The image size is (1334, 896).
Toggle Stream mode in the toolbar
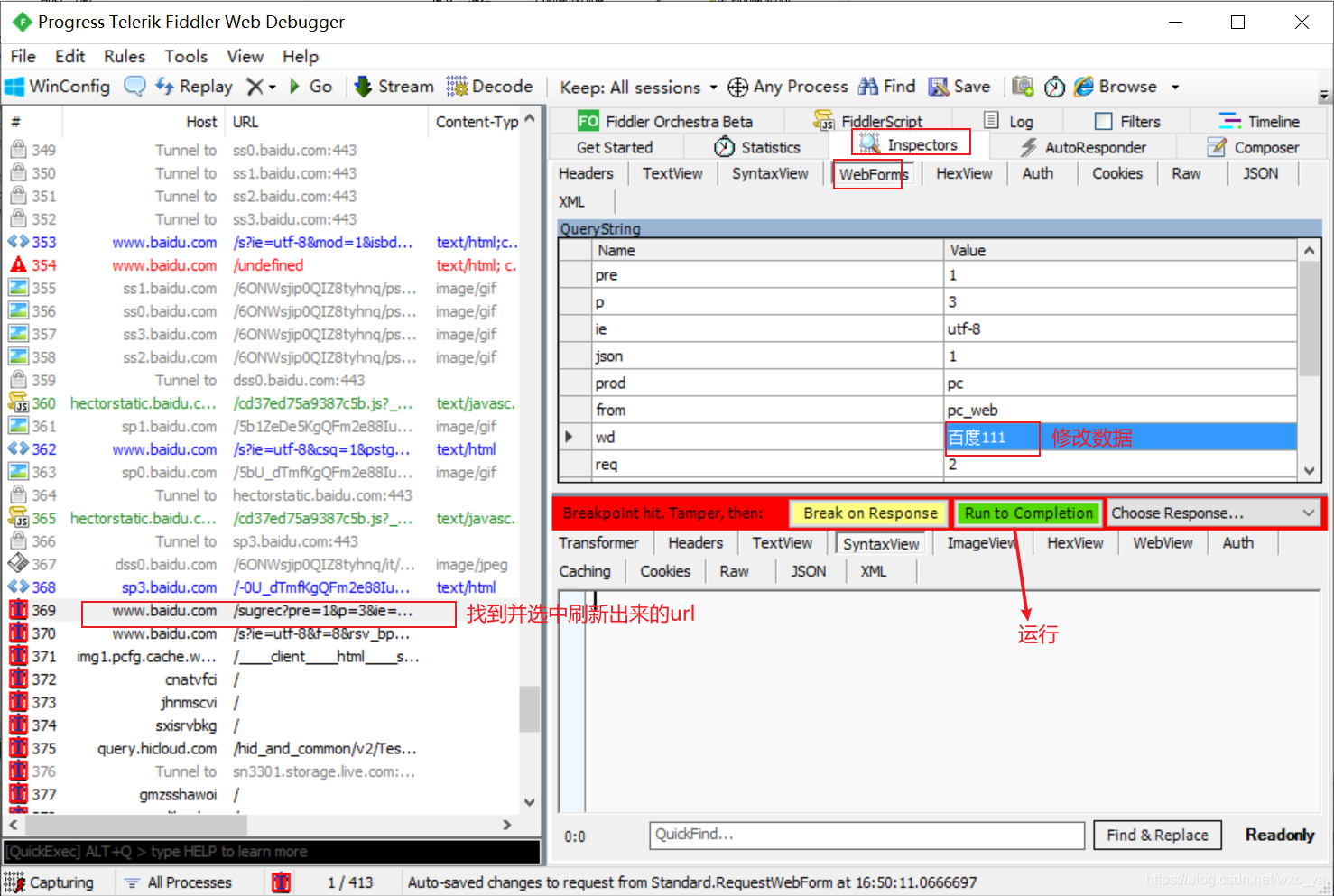click(394, 87)
